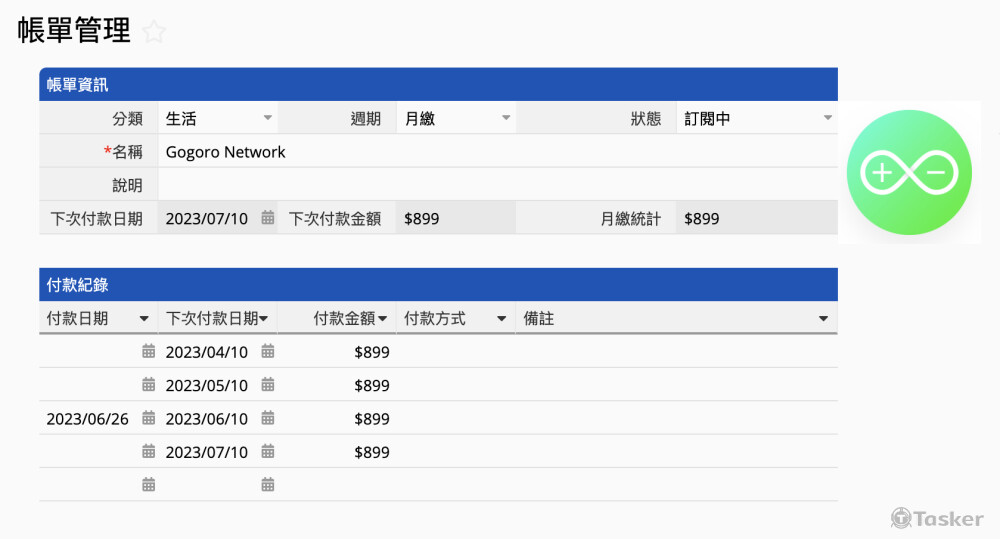Viewport: 1000px width, 539px height.
Task: Open 付款方式 column header menu
Action: click(502, 319)
